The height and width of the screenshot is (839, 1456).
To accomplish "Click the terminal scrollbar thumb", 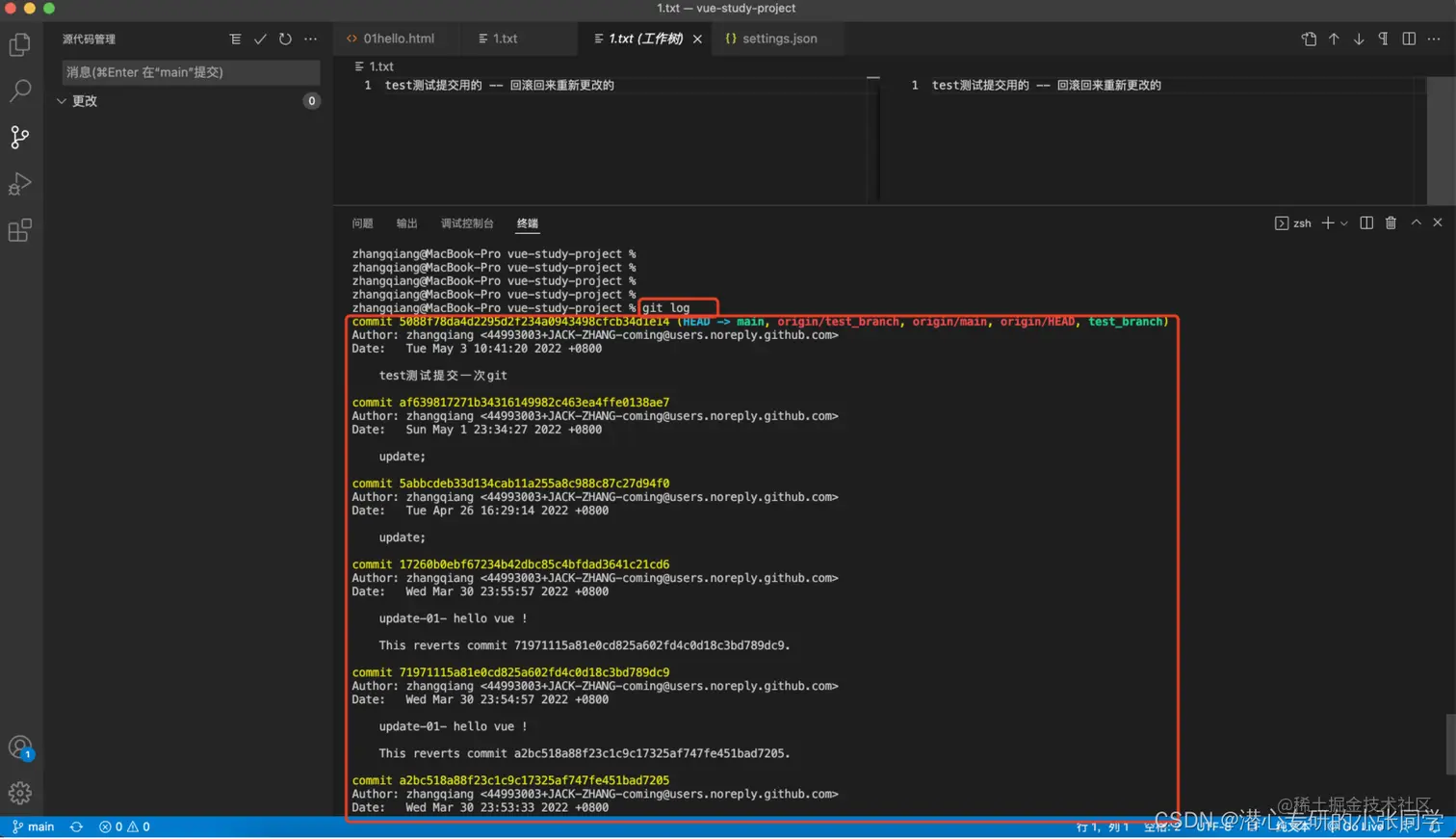I will 1450,744.
